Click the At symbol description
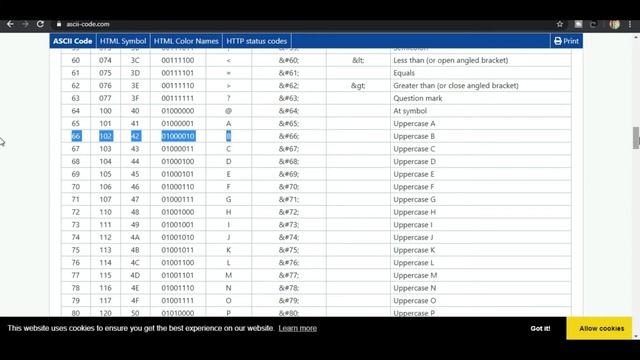 pyautogui.click(x=410, y=111)
